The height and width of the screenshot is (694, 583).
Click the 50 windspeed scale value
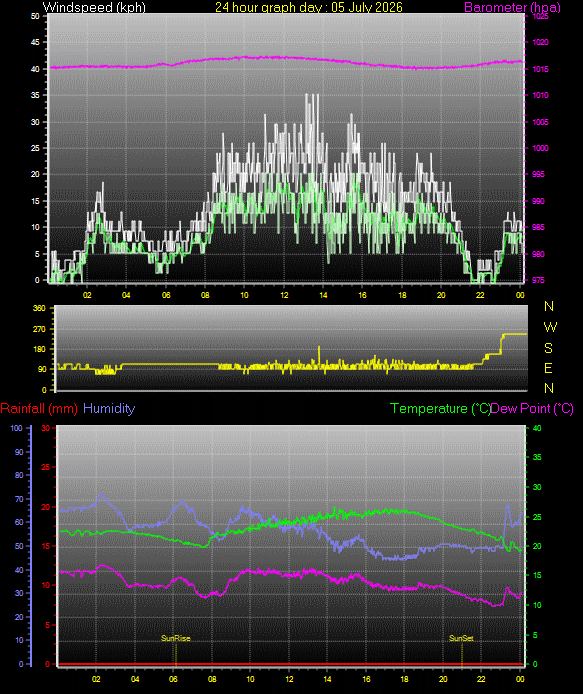[x=35, y=16]
